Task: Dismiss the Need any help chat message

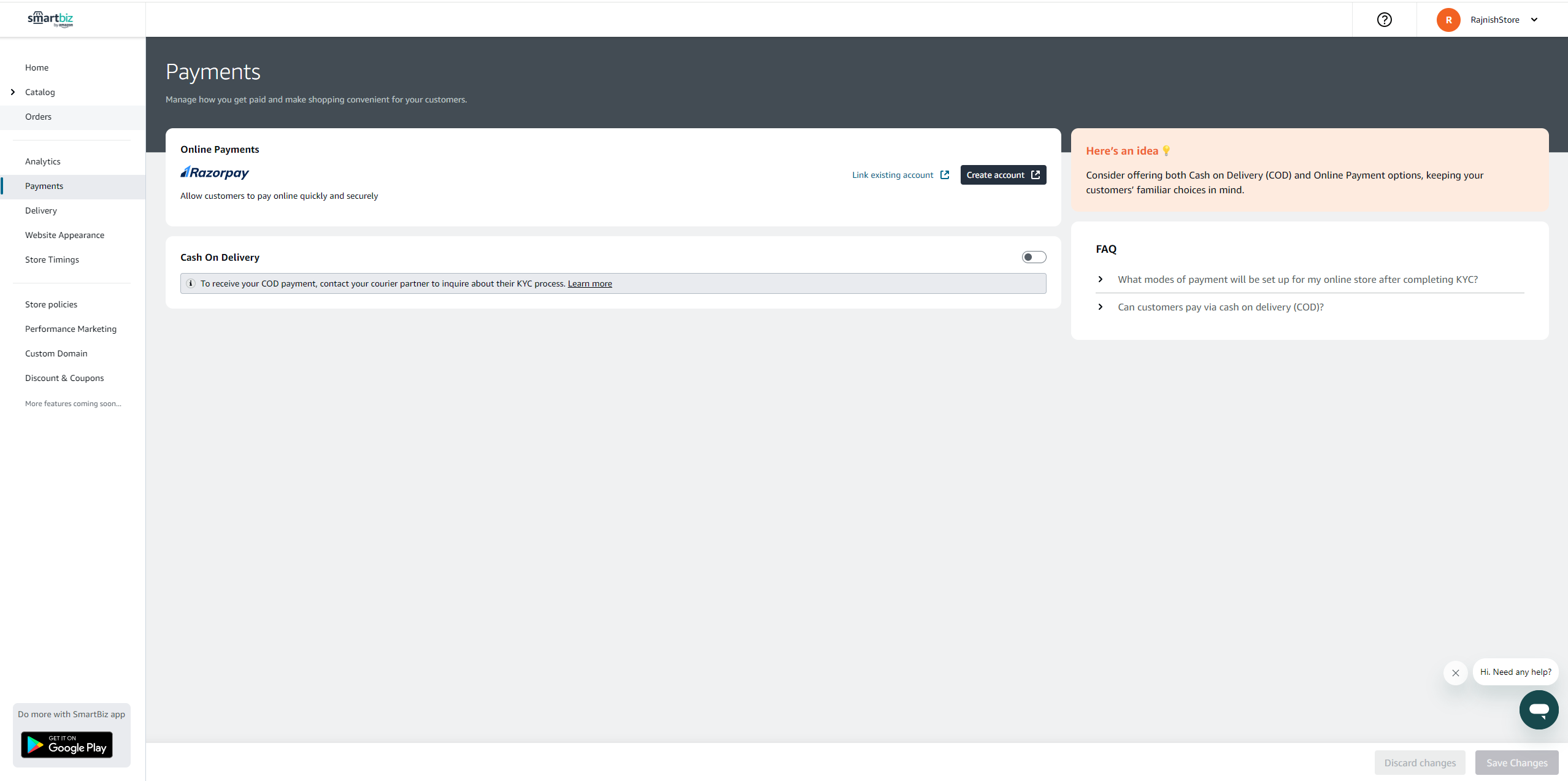Action: pos(1455,672)
